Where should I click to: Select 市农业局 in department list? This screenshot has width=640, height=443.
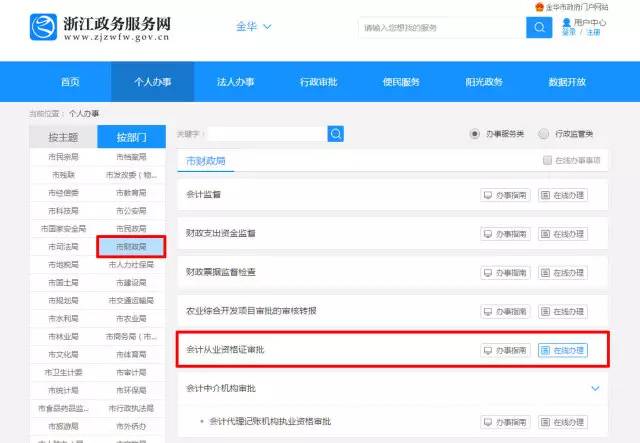(131, 318)
